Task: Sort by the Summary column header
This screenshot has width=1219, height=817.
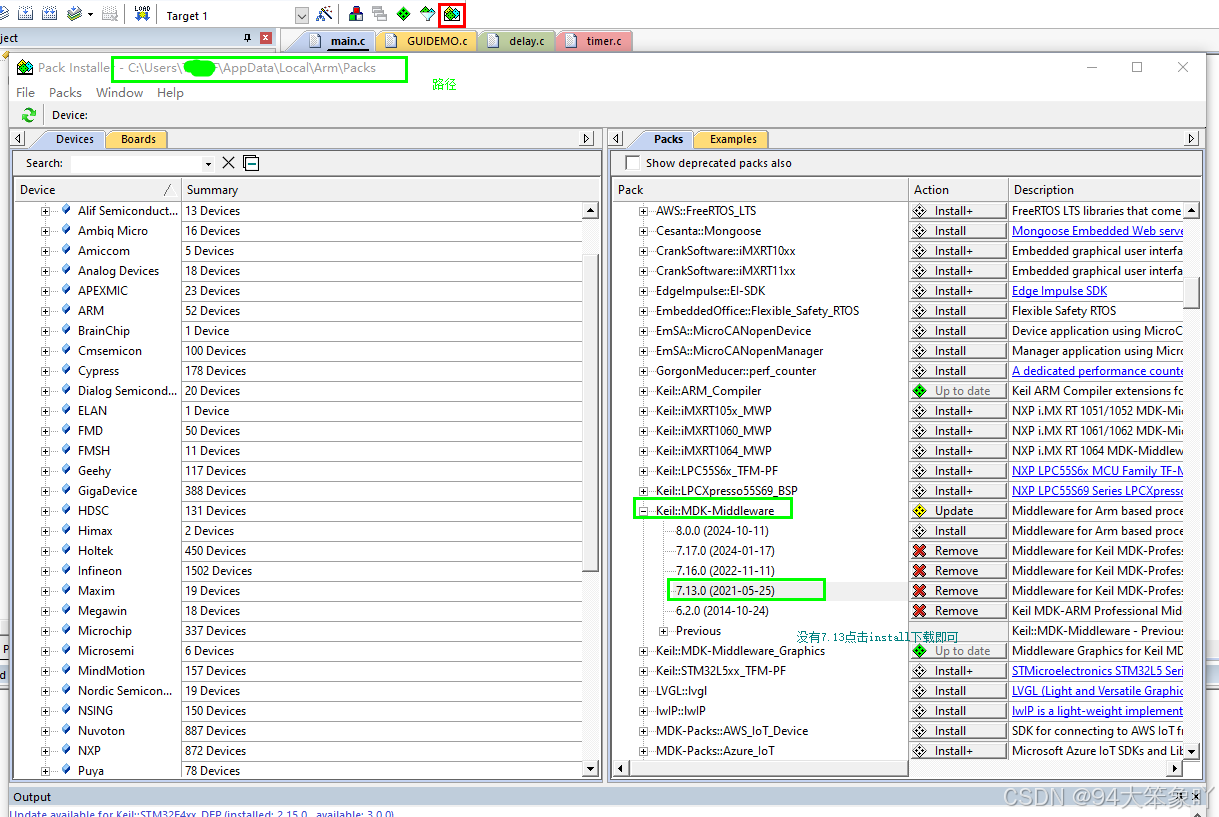Action: [380, 189]
